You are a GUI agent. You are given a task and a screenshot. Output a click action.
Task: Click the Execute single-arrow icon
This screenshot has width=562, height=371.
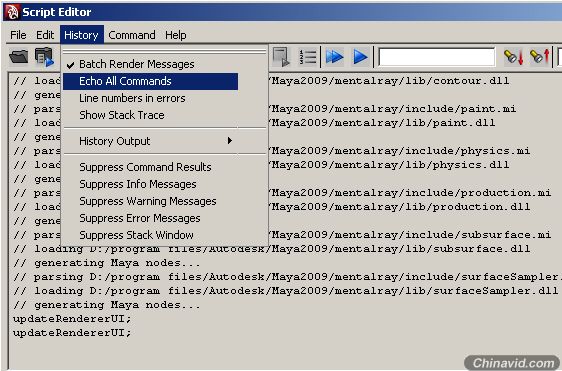(x=360, y=57)
